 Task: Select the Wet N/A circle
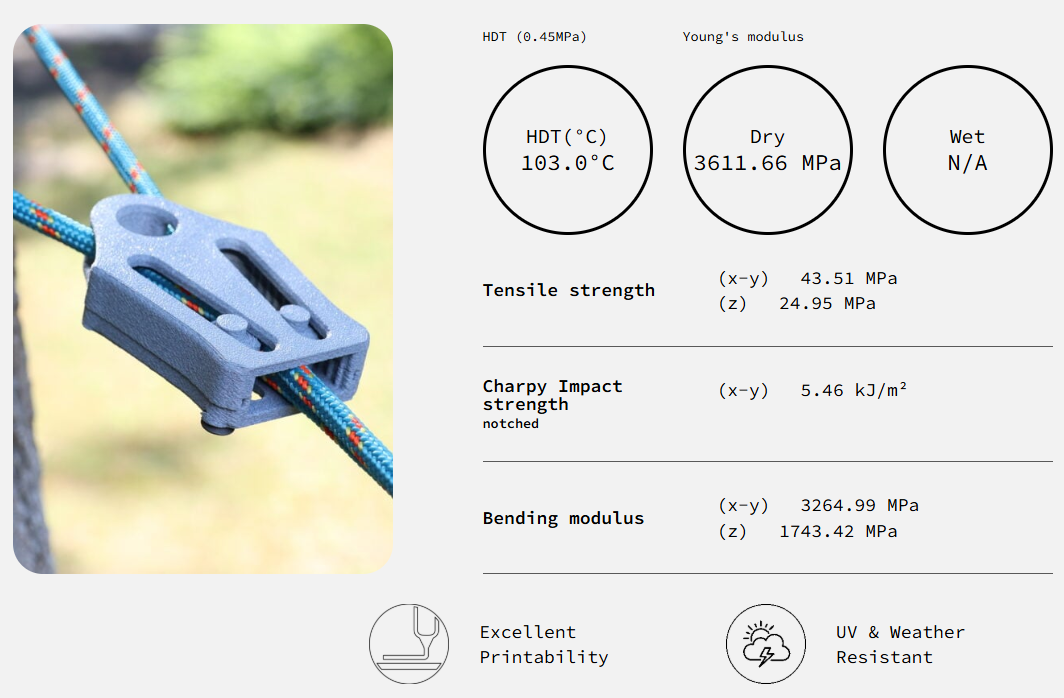point(967,150)
